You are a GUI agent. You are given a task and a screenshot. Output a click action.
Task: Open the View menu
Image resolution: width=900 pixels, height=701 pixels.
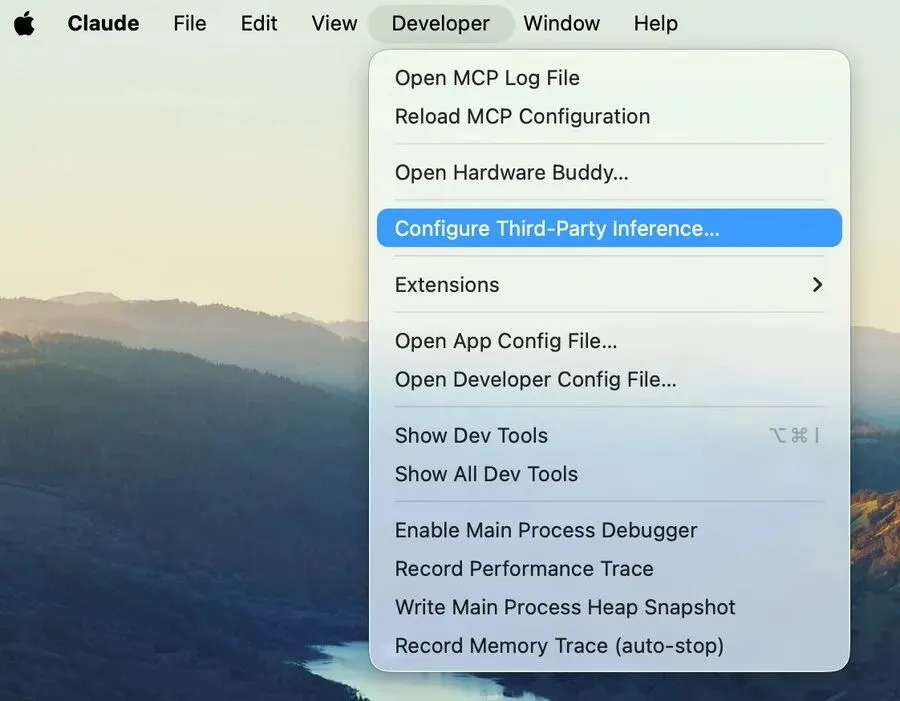coord(334,24)
